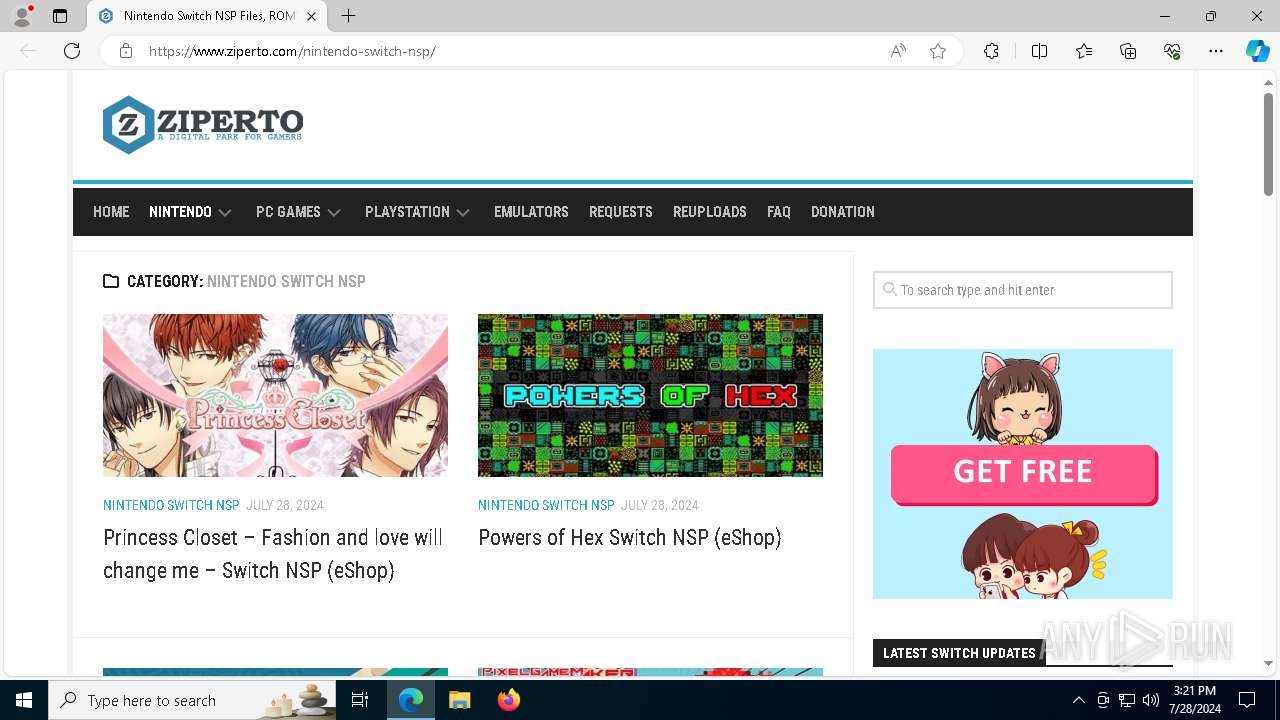Click the scrollbar down arrow
The width and height of the screenshot is (1280, 720).
click(x=1268, y=663)
